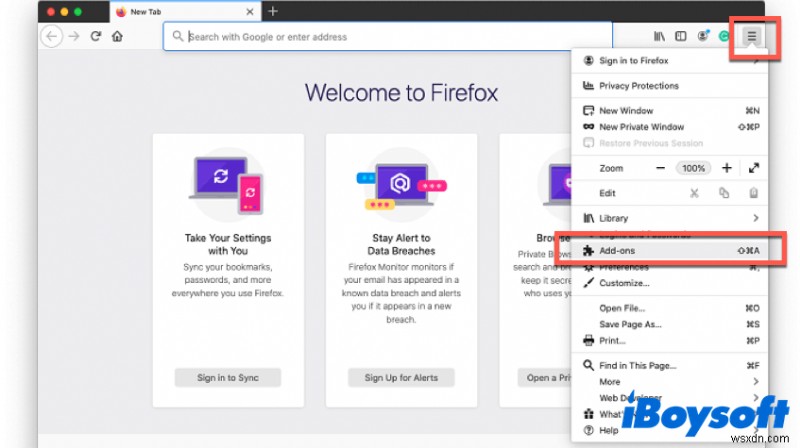The height and width of the screenshot is (448, 800).
Task: Decrease zoom with minus button
Action: [x=661, y=168]
